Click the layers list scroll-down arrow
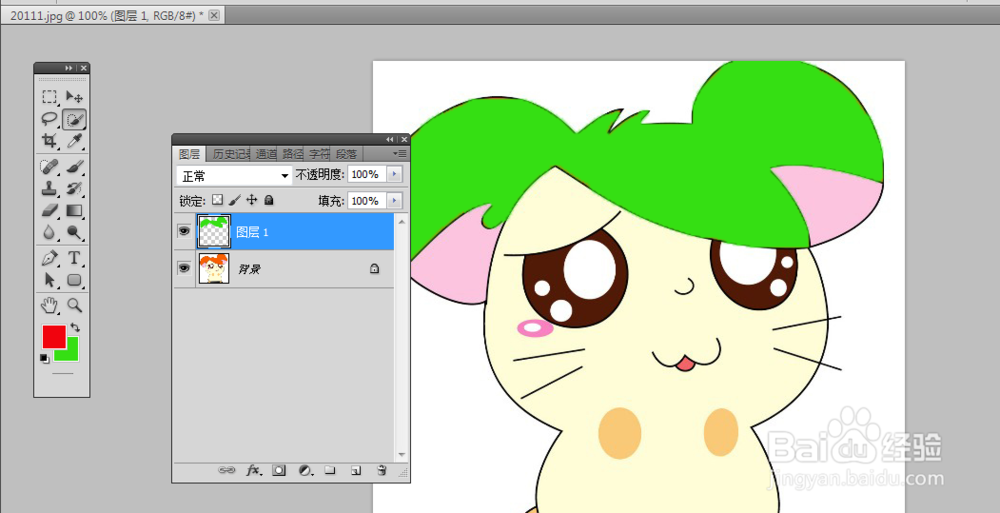Screen dimensions: 1000x513 [x=402, y=454]
